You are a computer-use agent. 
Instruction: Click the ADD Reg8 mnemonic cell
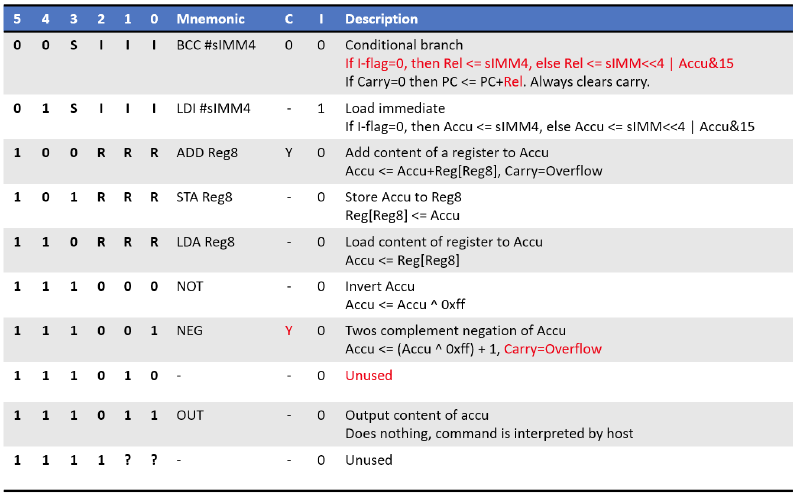[205, 155]
